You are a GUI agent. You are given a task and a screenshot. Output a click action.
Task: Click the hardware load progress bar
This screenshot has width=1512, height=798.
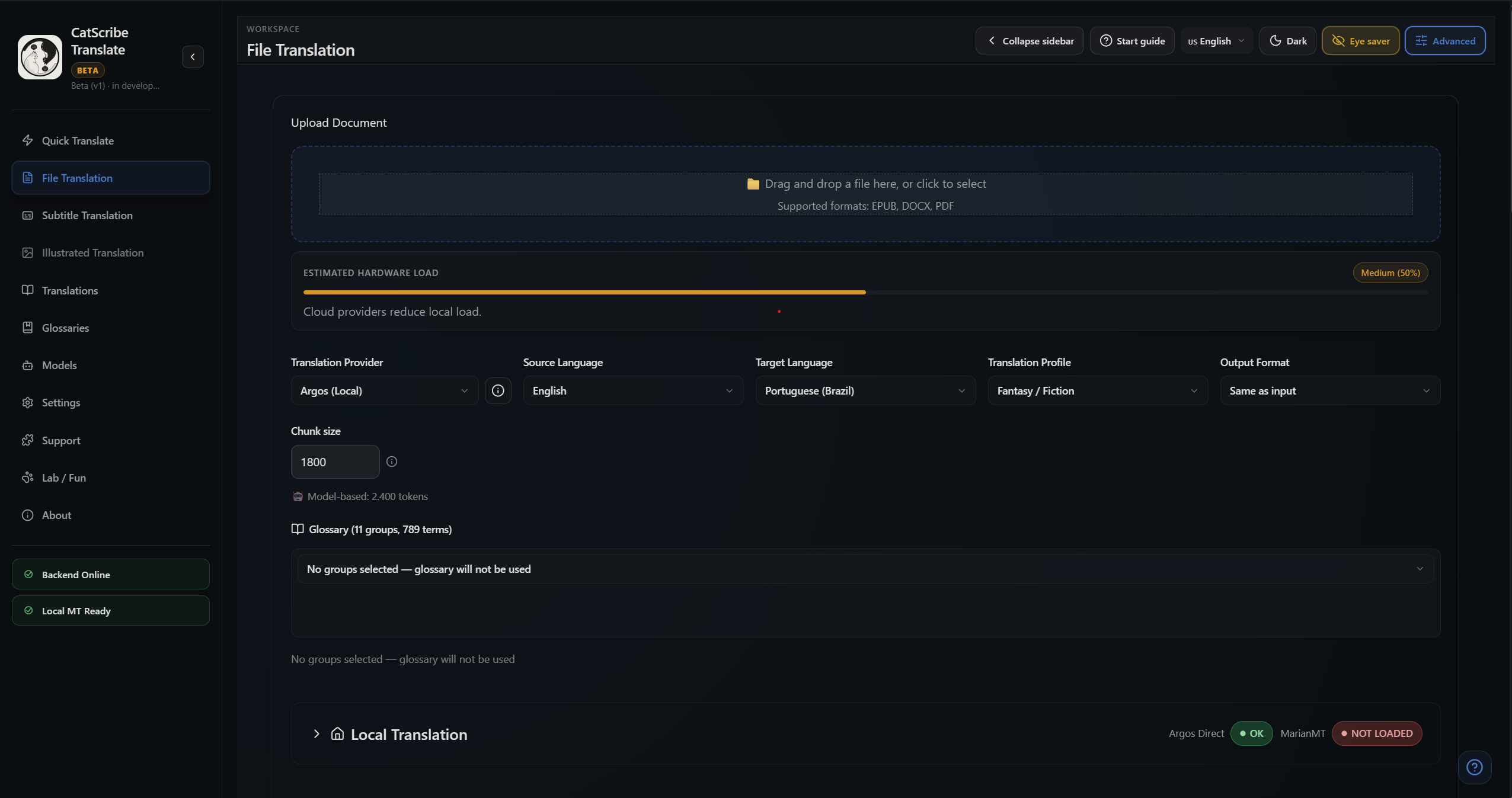(865, 292)
